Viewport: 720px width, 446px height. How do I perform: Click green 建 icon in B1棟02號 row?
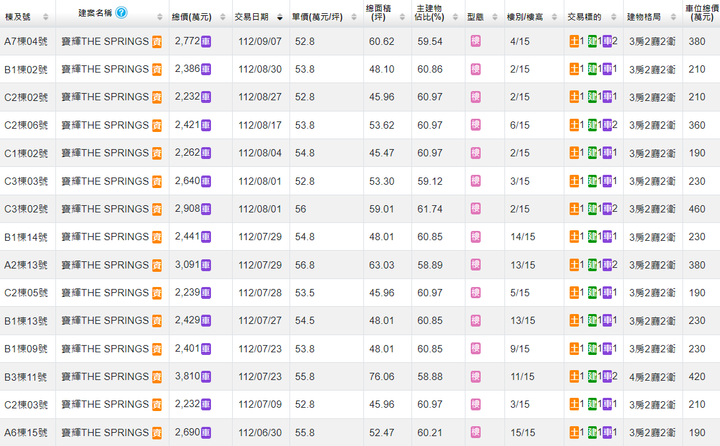[x=592, y=69]
